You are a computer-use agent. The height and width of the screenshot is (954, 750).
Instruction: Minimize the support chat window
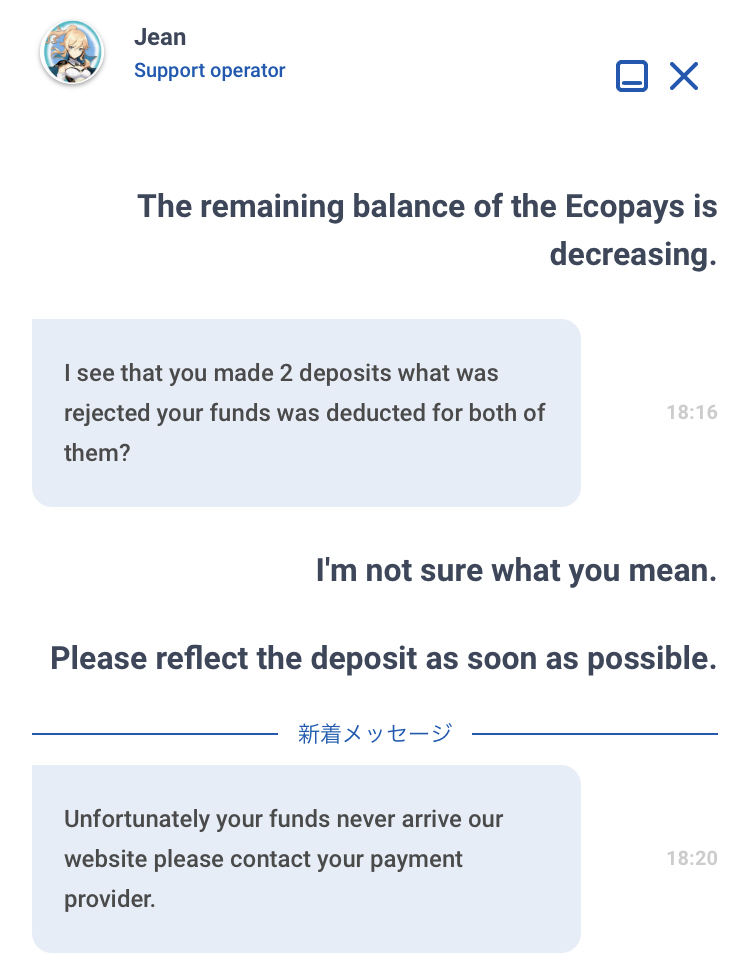[632, 76]
